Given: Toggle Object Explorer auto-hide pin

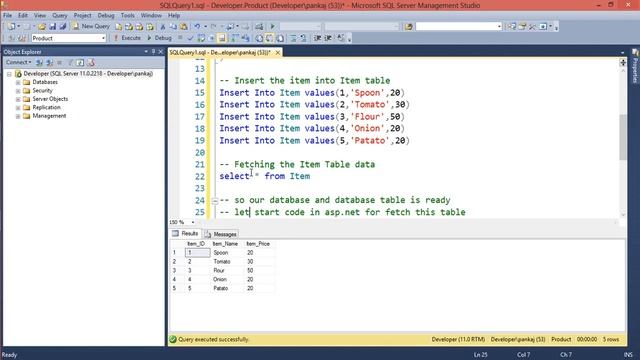Looking at the screenshot, I should click(x=153, y=52).
